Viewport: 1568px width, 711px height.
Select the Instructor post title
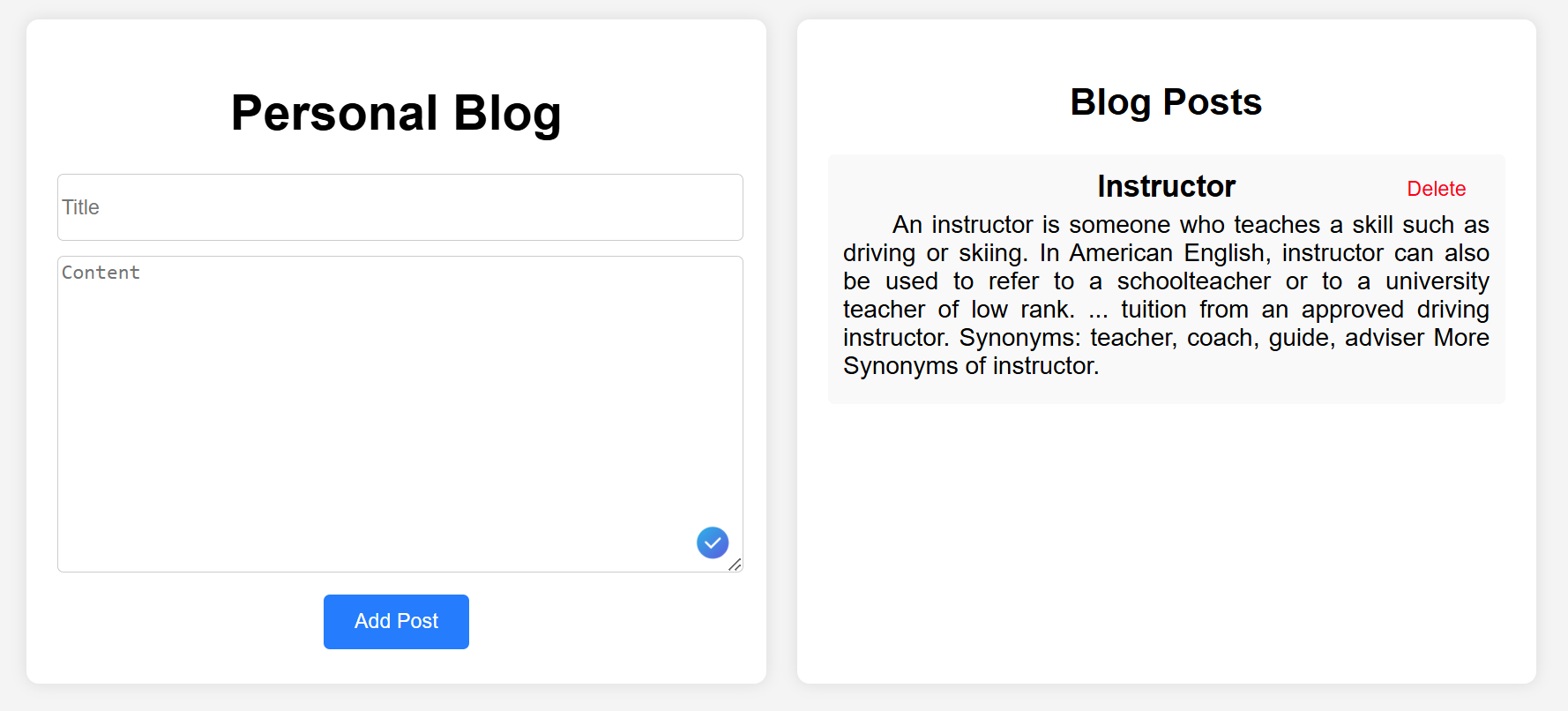click(1166, 186)
